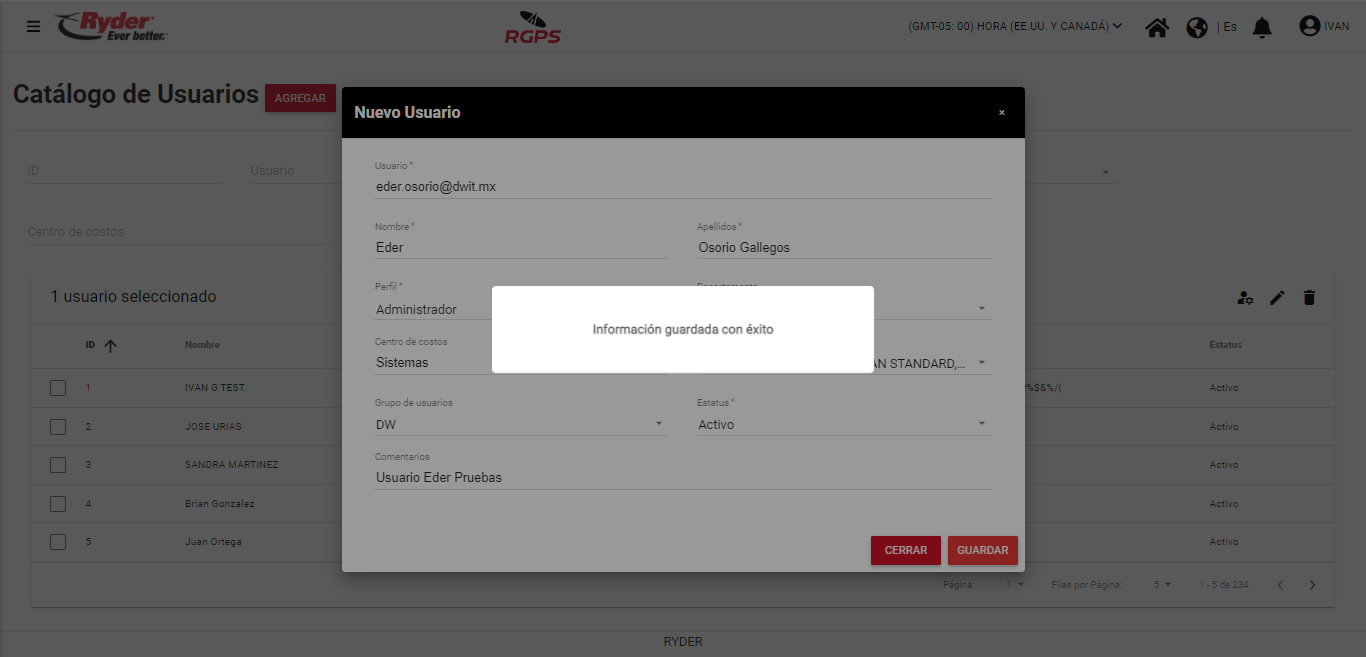The image size is (1366, 657).
Task: Tick the checkbox for Juan Ortega
Action: [x=58, y=542]
